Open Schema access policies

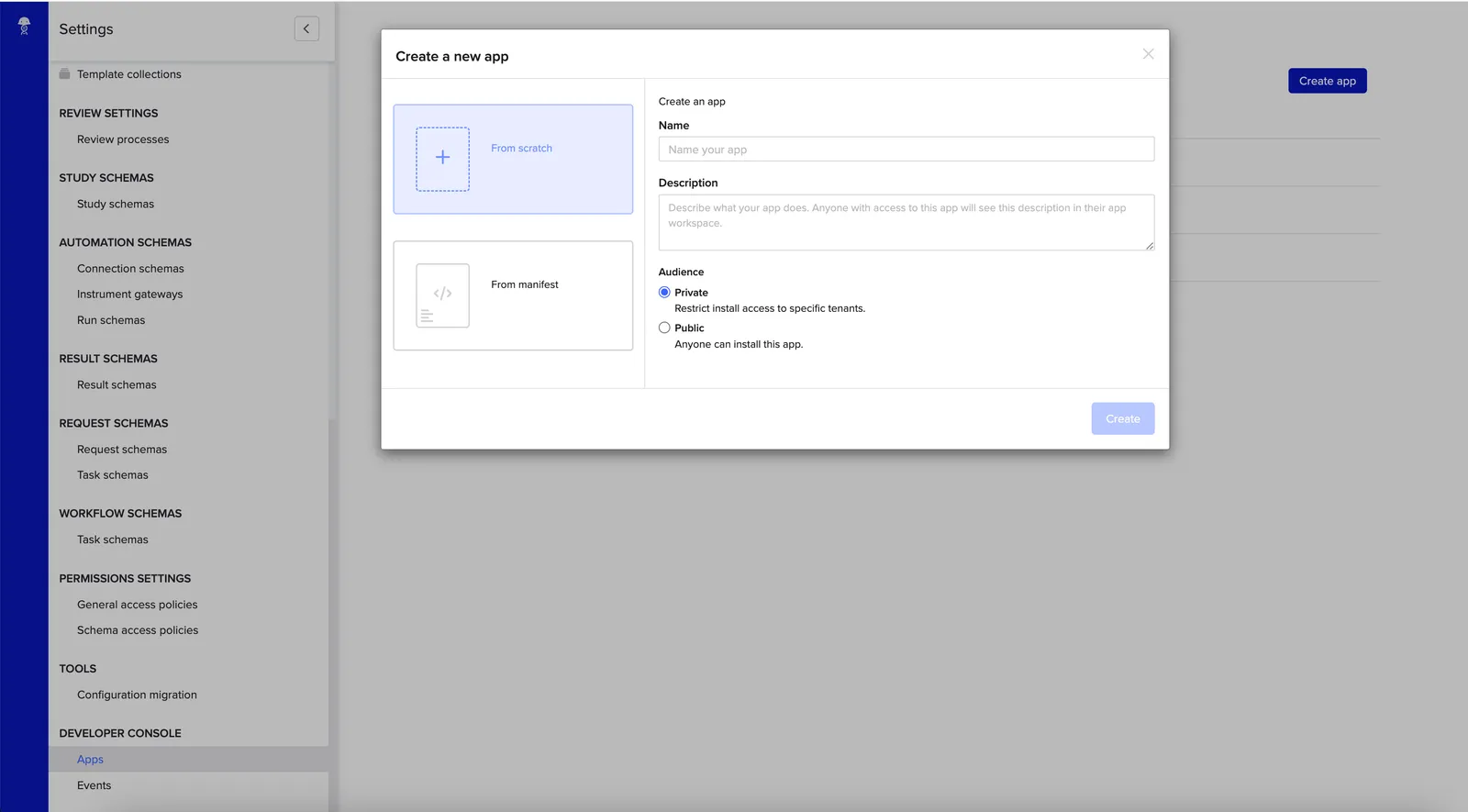[x=138, y=630]
